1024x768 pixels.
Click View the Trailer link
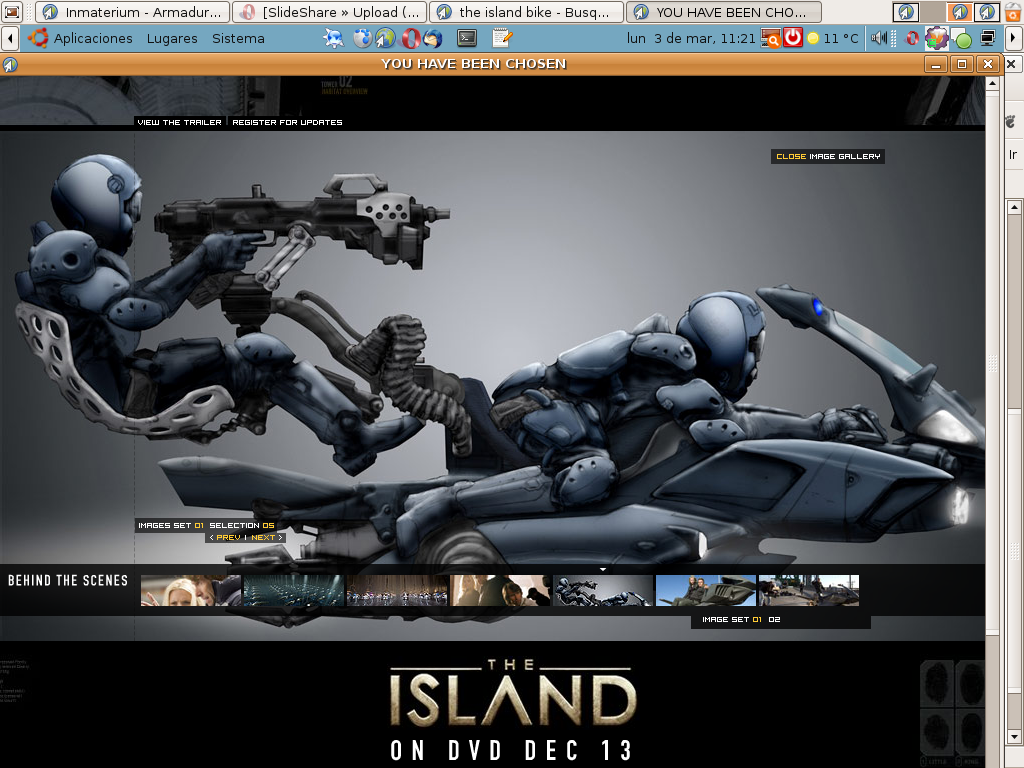pyautogui.click(x=179, y=122)
